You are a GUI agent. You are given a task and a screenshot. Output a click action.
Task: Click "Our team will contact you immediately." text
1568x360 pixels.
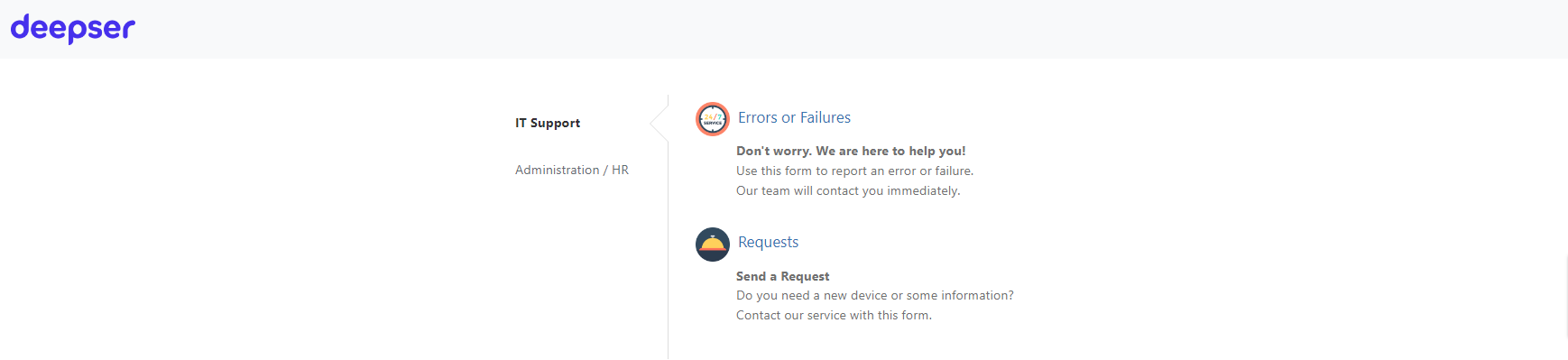click(x=848, y=190)
